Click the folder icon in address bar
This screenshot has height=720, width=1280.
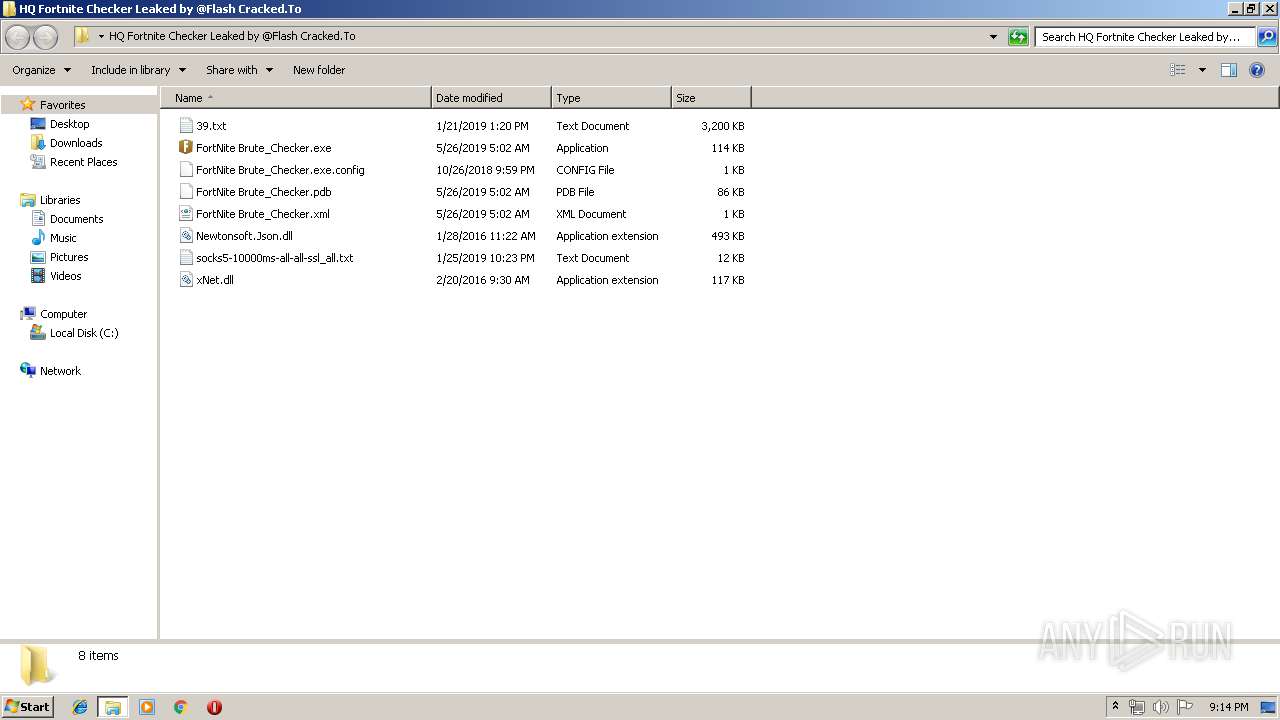tap(83, 36)
